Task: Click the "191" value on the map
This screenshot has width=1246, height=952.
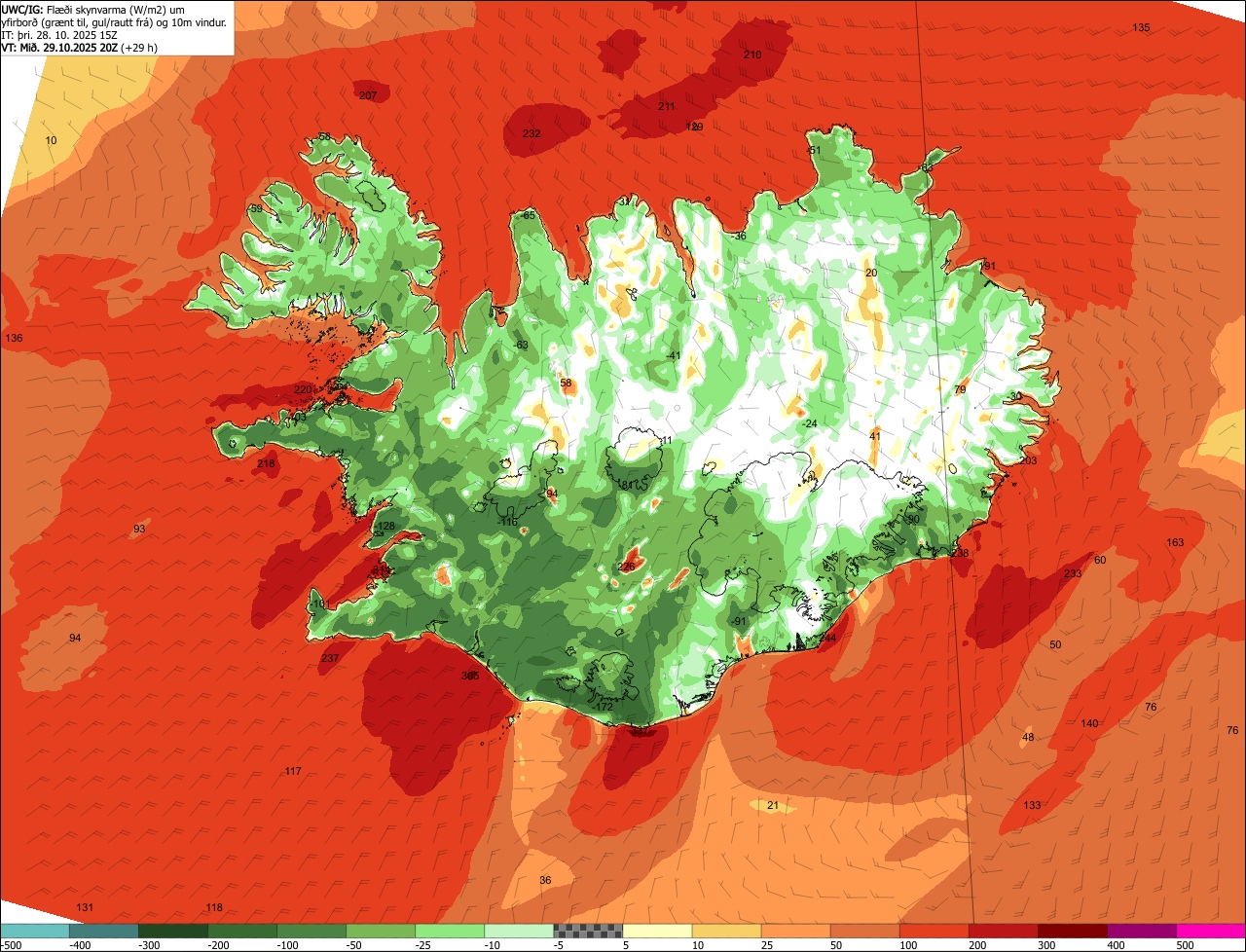Action: pyautogui.click(x=988, y=266)
